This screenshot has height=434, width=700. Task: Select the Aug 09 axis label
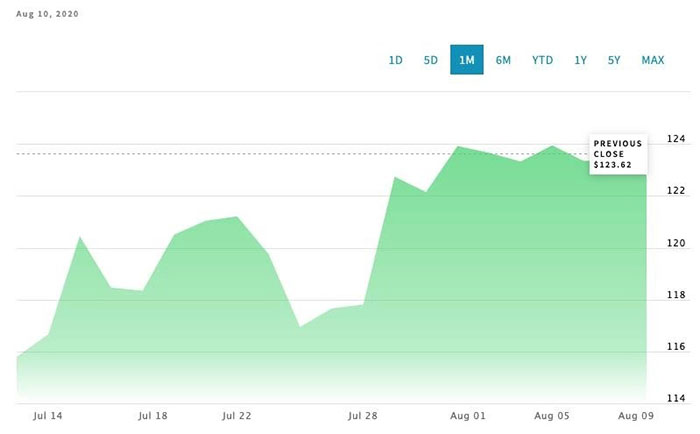(x=634, y=413)
